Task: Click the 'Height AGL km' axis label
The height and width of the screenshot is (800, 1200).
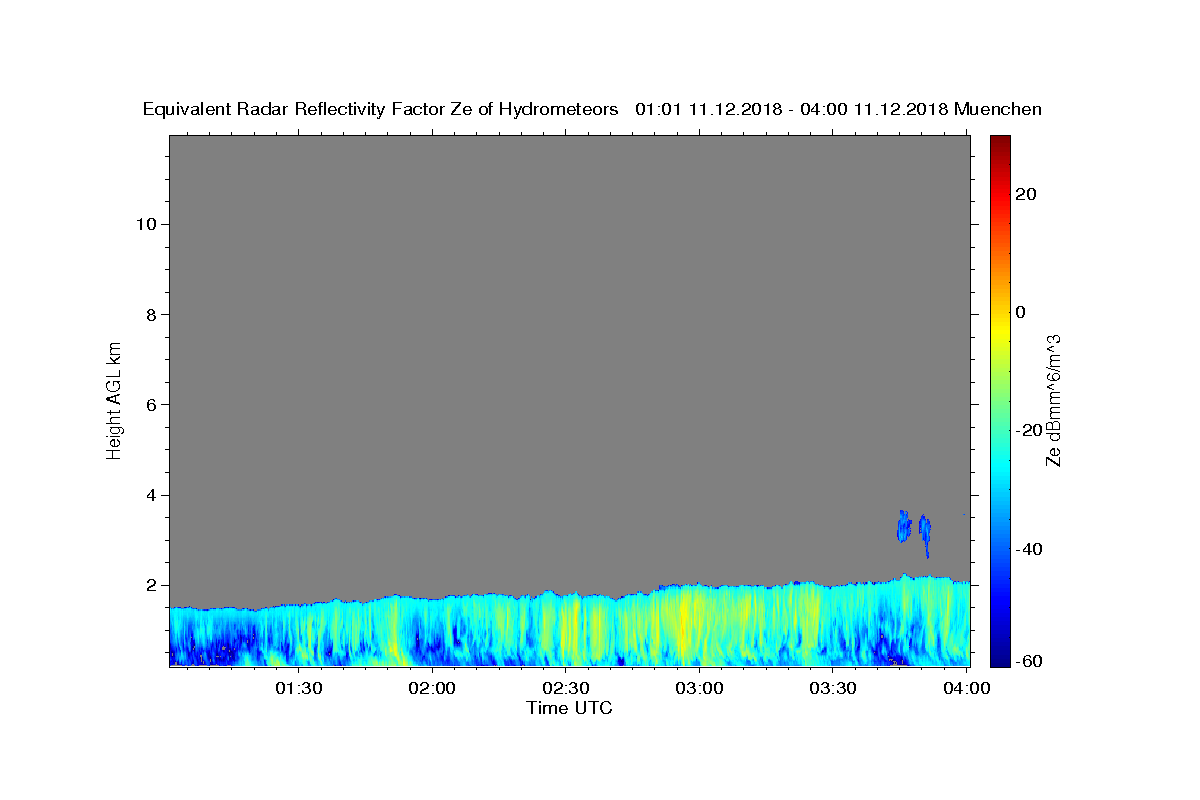Action: [x=115, y=399]
